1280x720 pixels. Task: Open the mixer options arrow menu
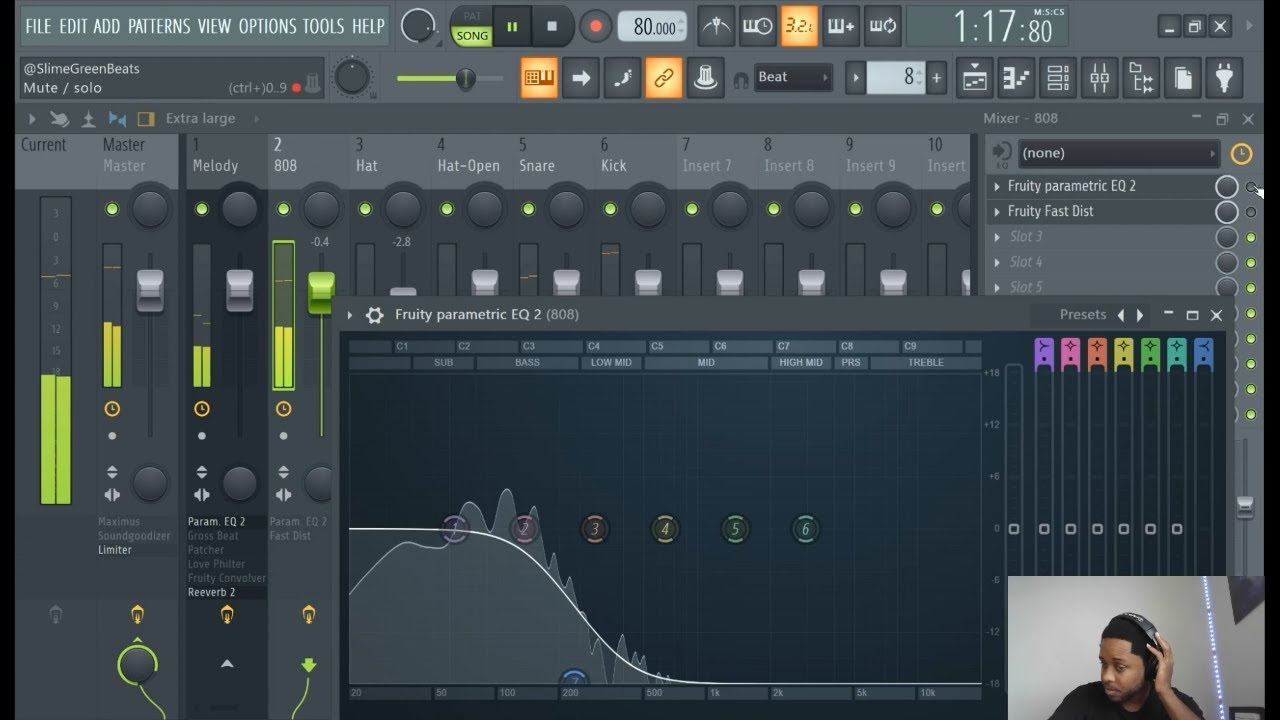(32, 119)
